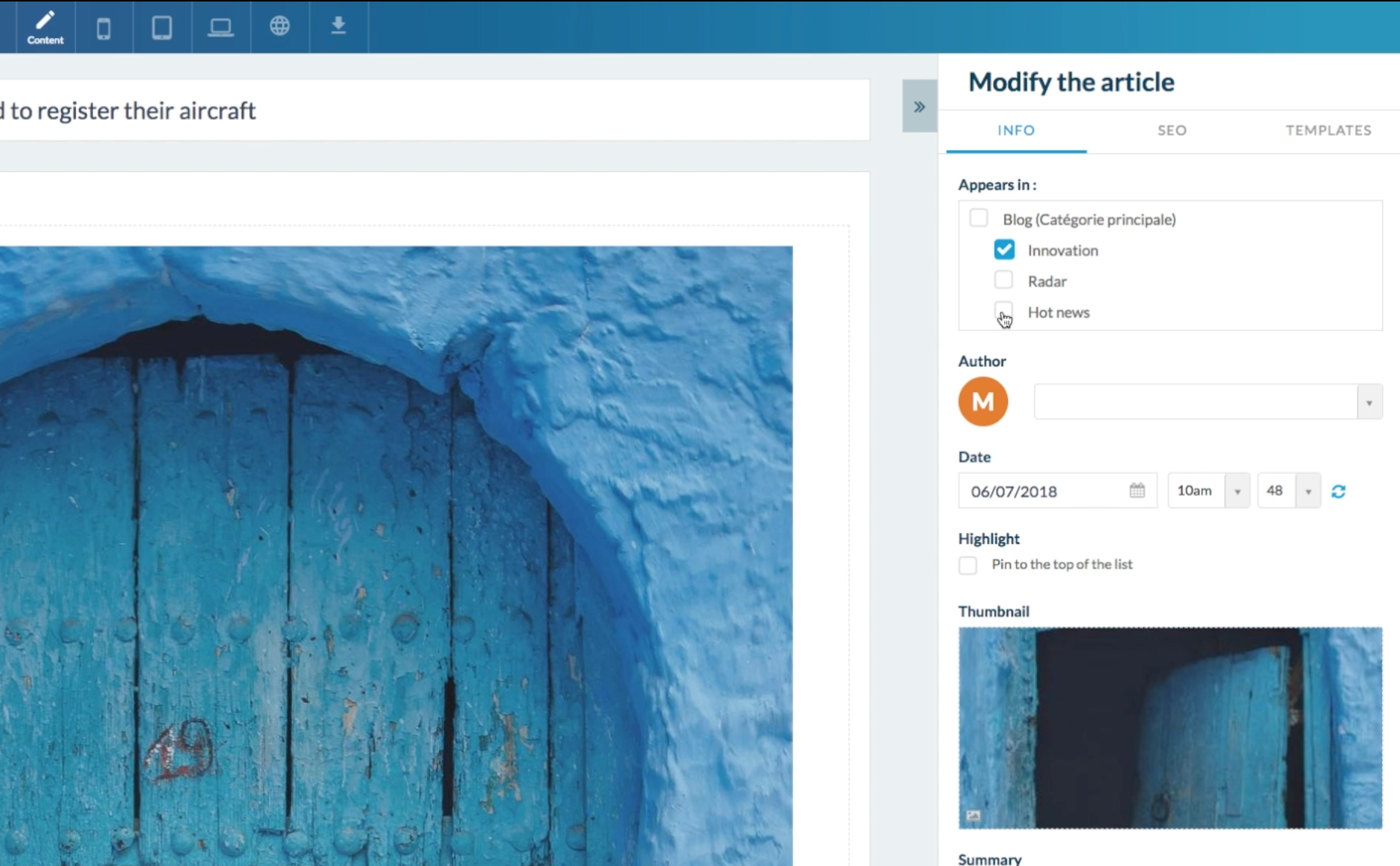This screenshot has width=1400, height=866.
Task: Open the Author dropdown list
Action: tap(1369, 402)
